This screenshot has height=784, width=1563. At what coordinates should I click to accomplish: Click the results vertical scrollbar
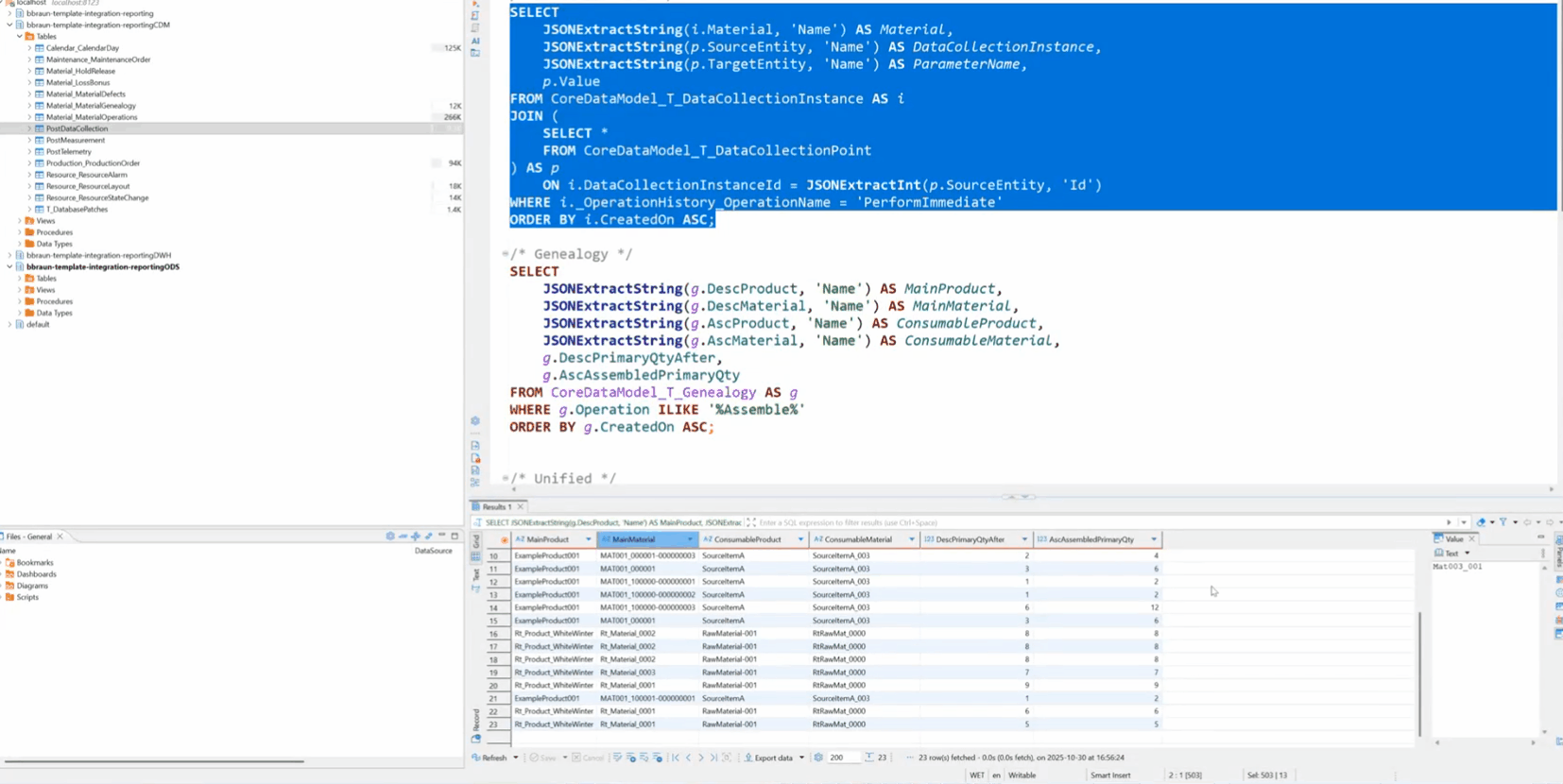(1419, 674)
